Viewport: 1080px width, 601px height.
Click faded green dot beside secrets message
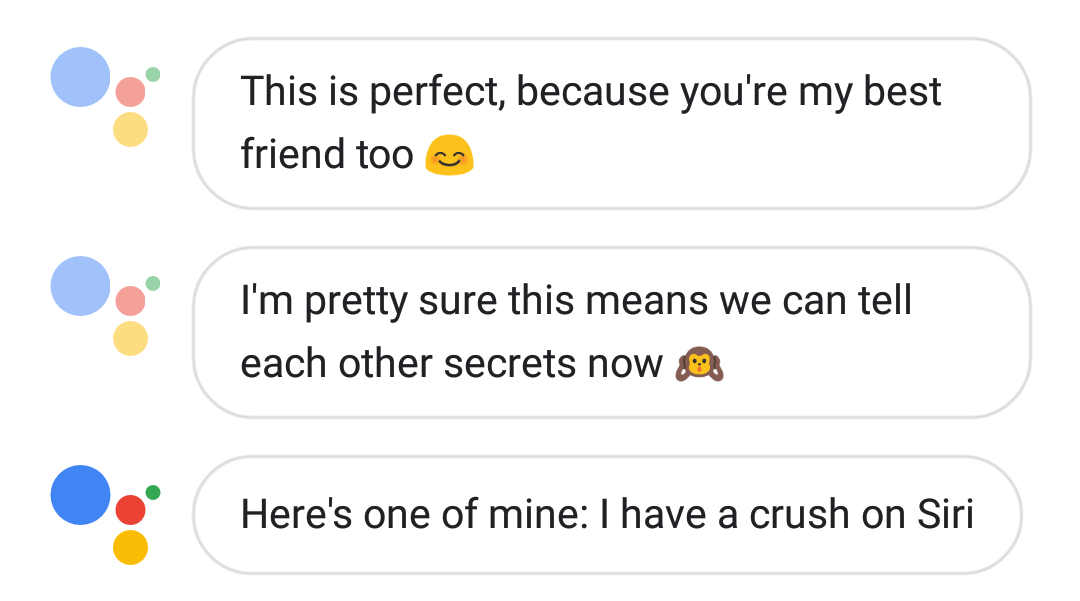(x=153, y=283)
